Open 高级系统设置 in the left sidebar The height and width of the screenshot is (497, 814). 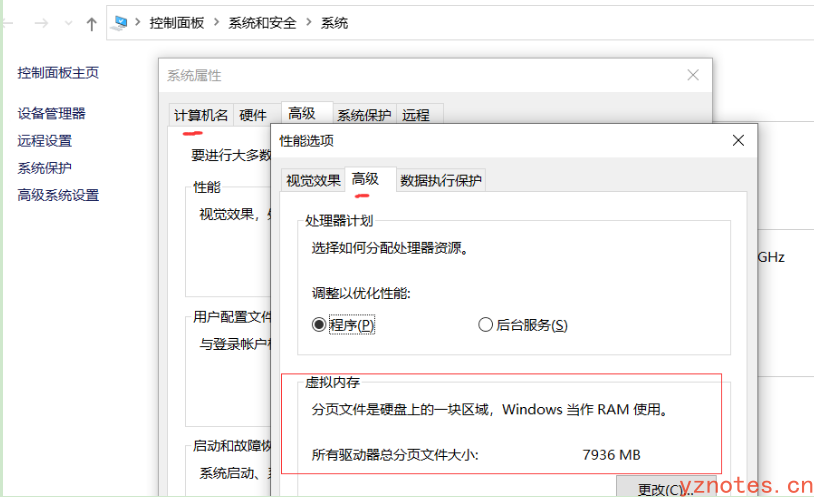(x=58, y=195)
